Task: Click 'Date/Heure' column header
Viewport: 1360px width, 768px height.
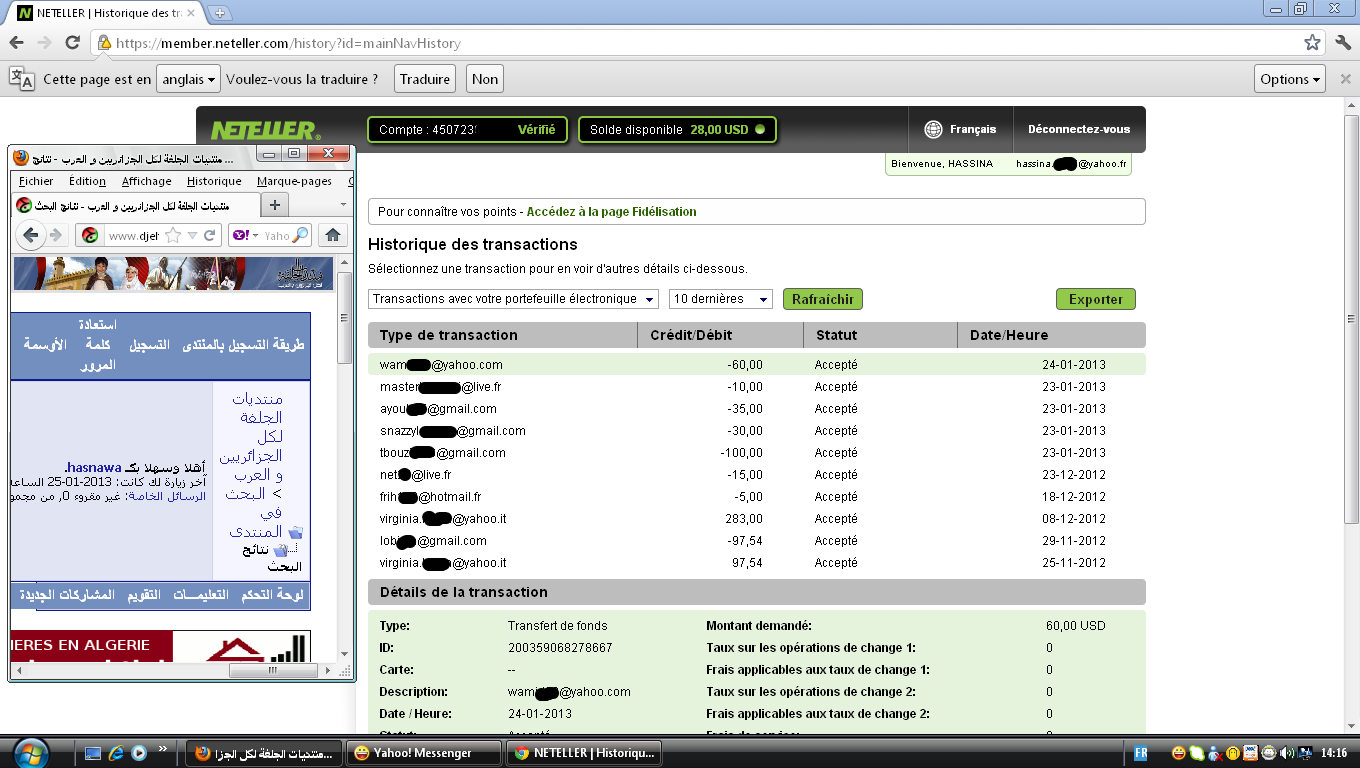Action: tap(1009, 335)
